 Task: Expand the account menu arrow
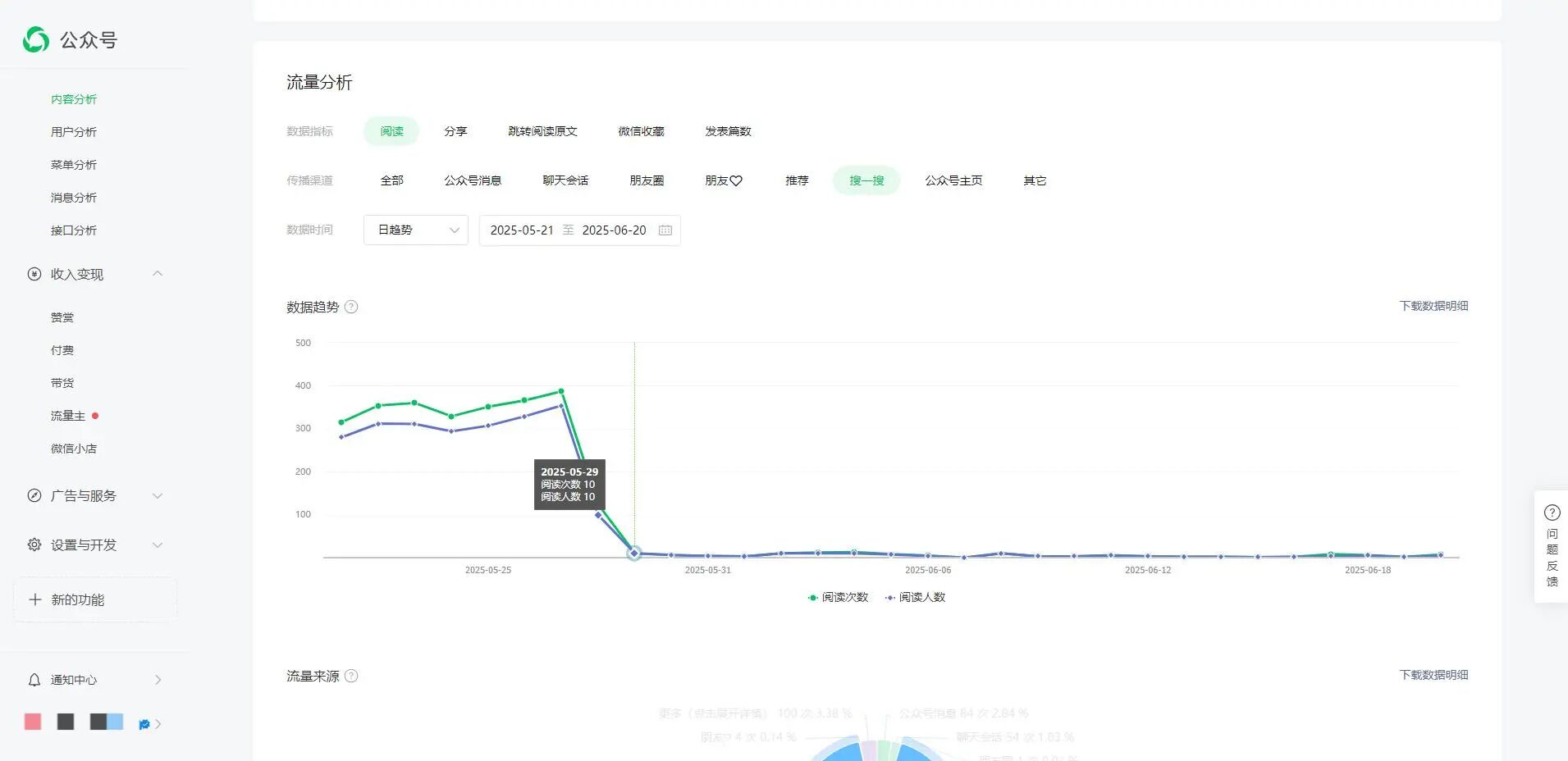pyautogui.click(x=158, y=724)
